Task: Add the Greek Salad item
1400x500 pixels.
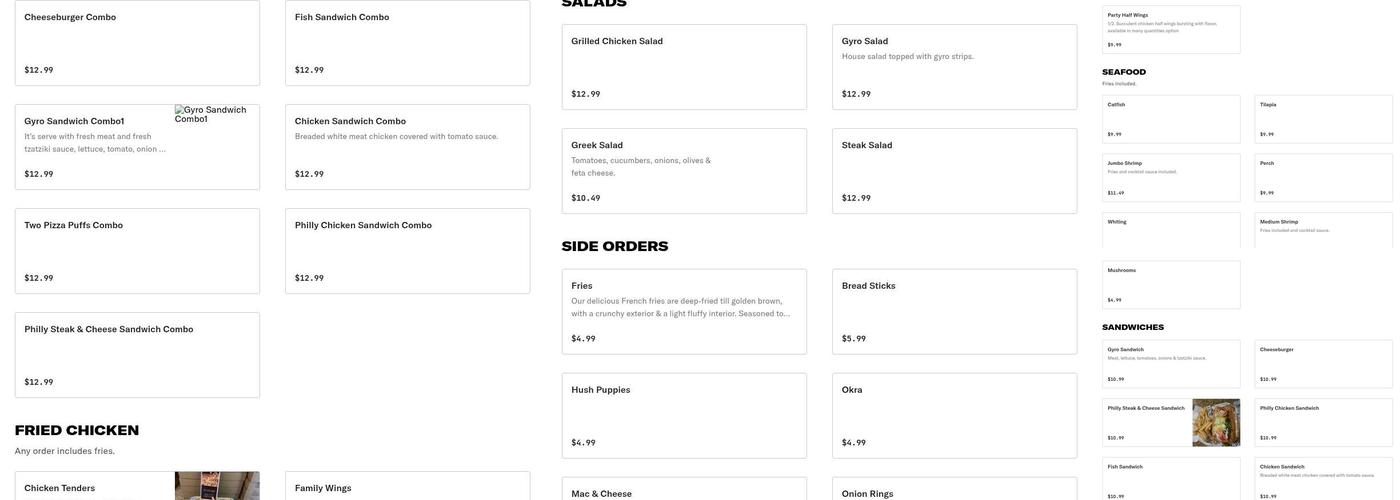Action: 684,171
